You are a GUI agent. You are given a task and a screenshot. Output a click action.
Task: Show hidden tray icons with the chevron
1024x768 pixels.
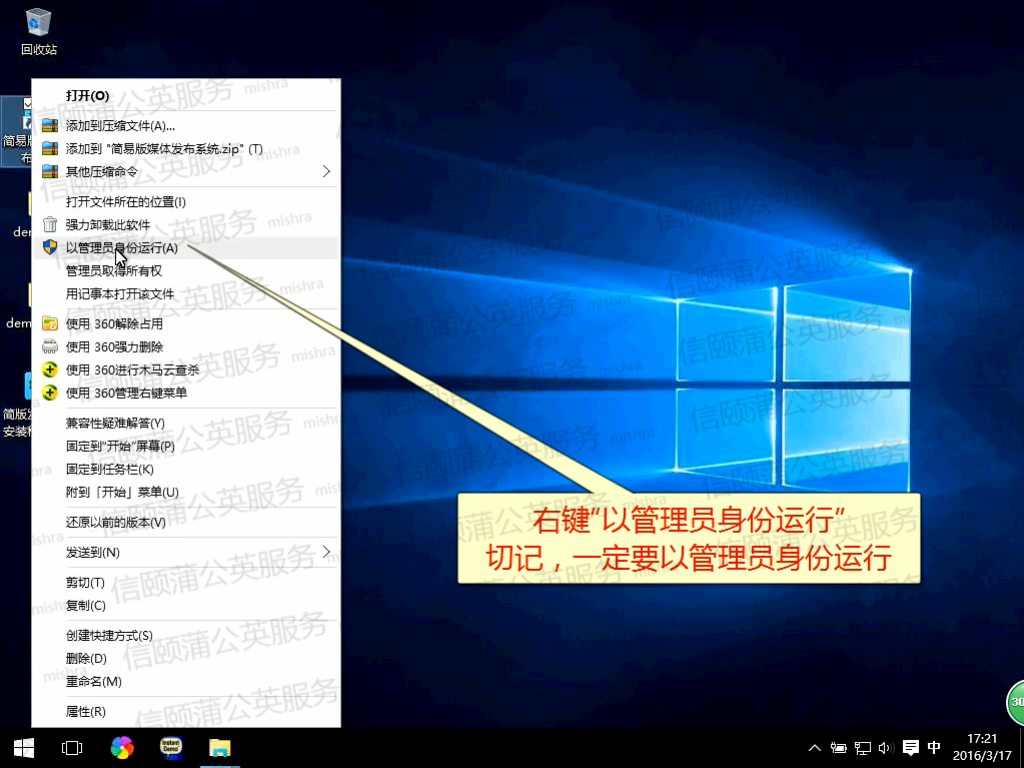point(815,748)
